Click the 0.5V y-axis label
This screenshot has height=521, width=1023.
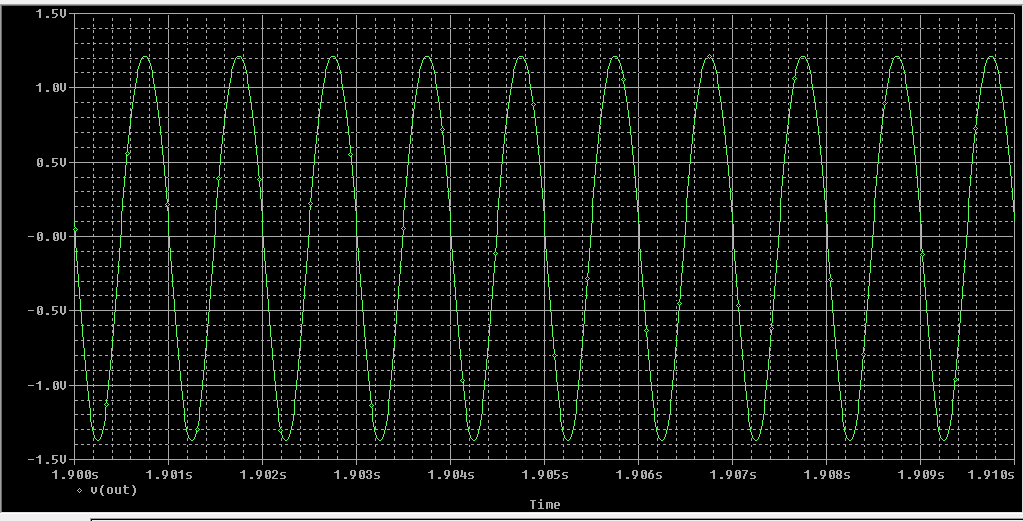click(x=50, y=162)
